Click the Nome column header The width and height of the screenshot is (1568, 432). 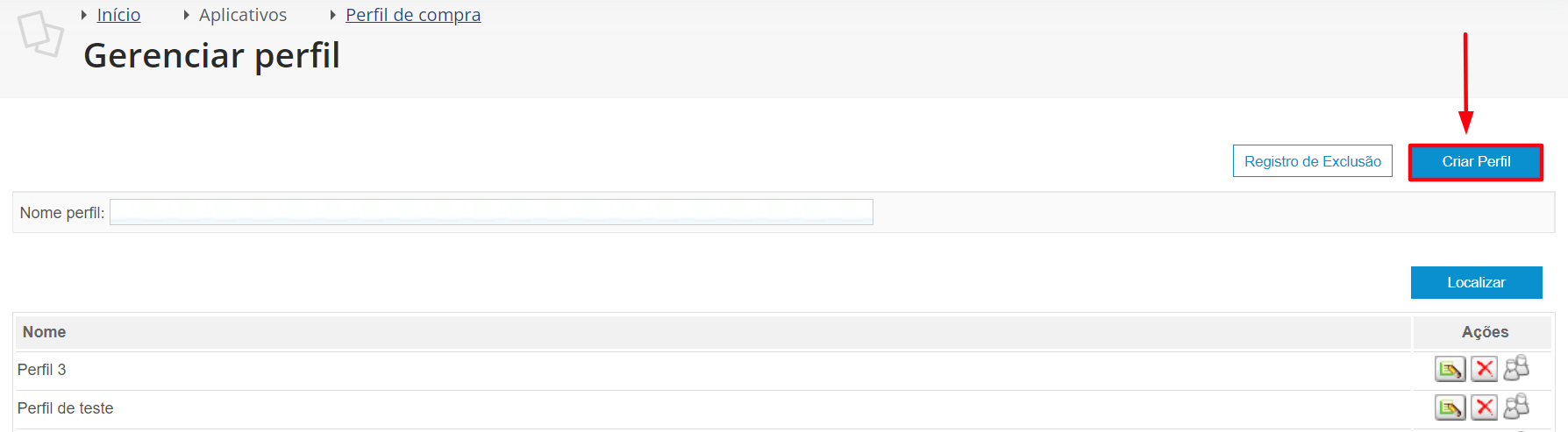tap(45, 332)
